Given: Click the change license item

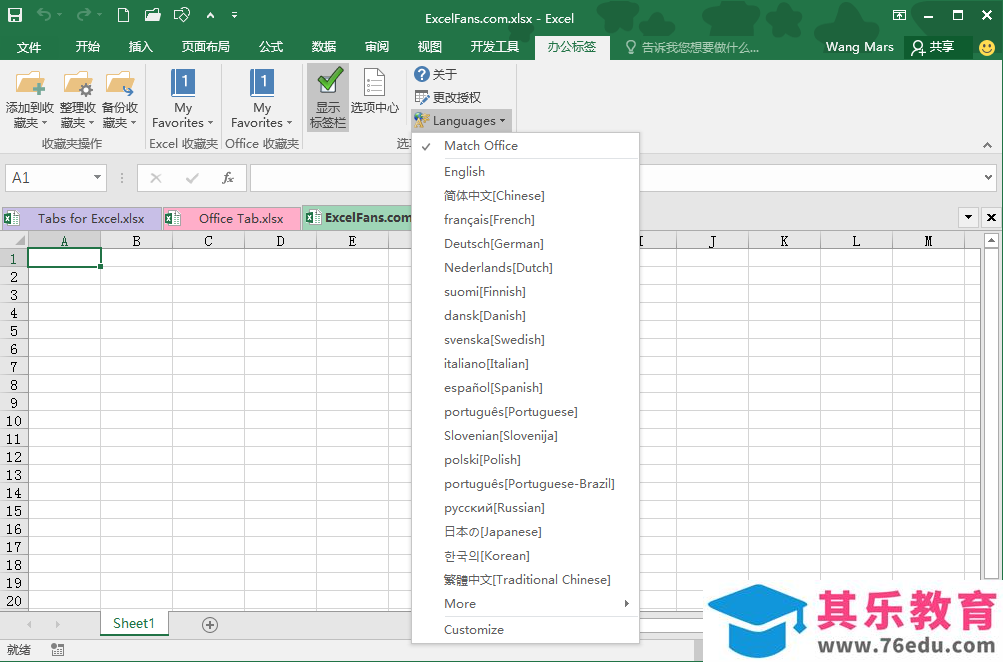Looking at the screenshot, I should click(447, 97).
